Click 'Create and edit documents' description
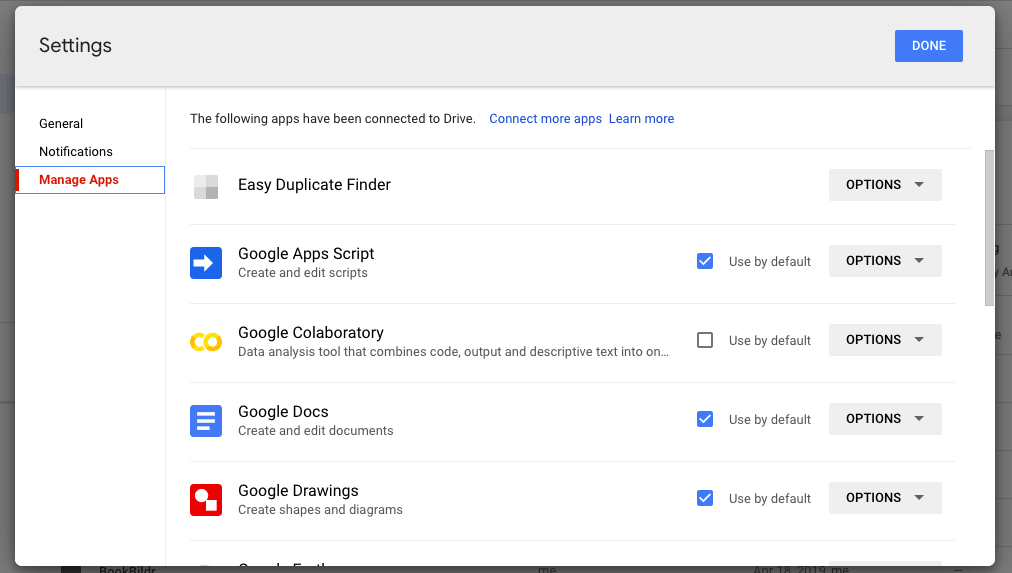Viewport: 1012px width, 573px height. pyautogui.click(x=316, y=430)
